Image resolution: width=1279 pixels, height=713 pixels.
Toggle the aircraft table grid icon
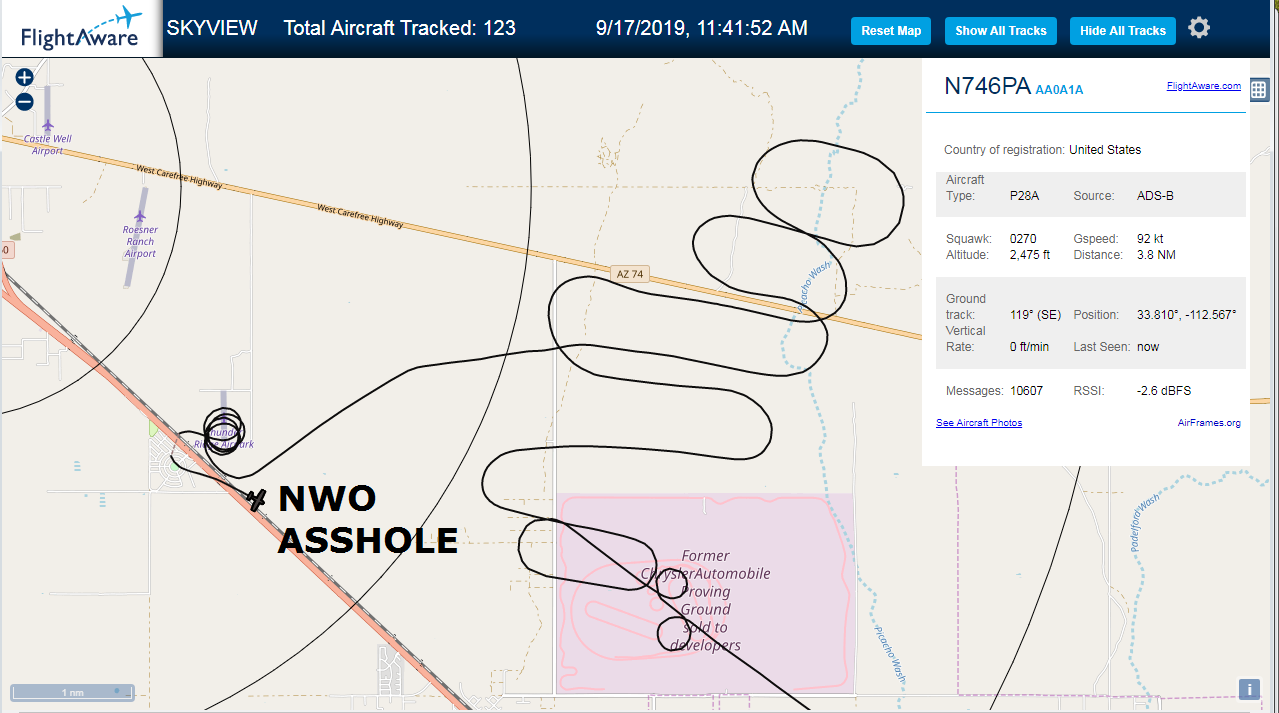(x=1259, y=90)
